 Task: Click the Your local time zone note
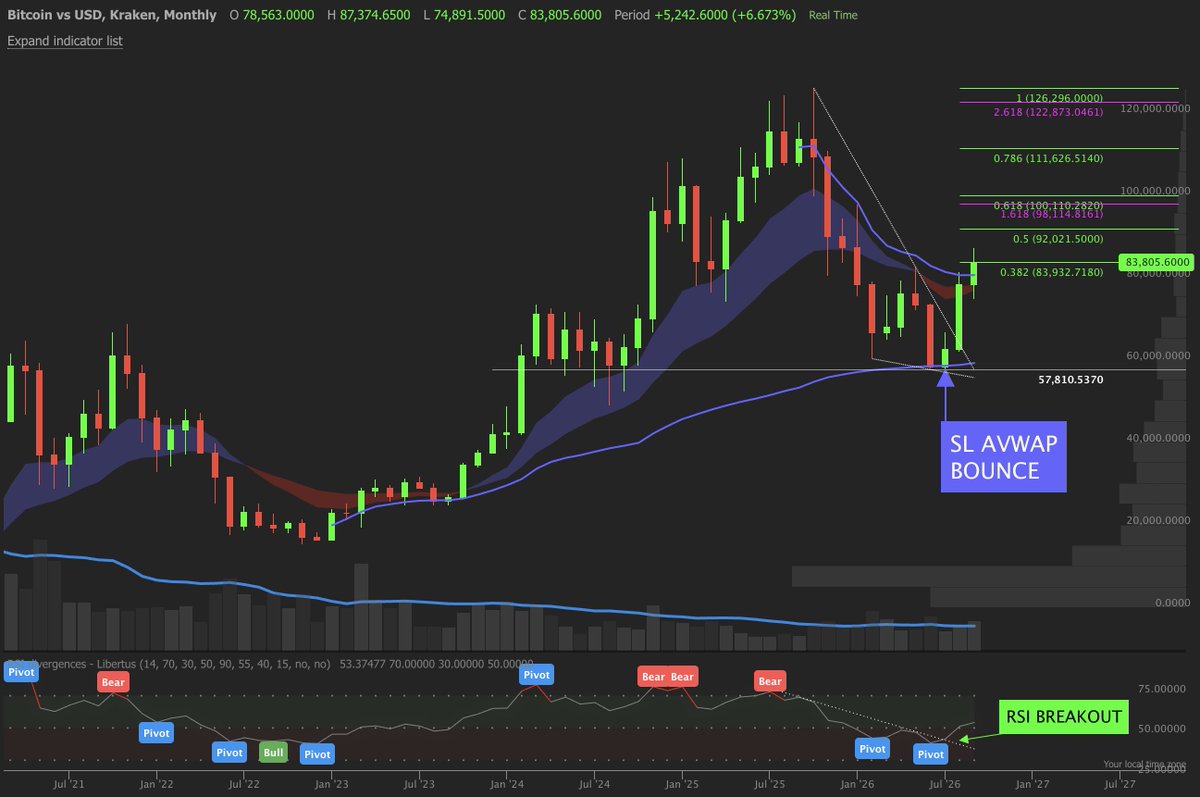click(1143, 764)
